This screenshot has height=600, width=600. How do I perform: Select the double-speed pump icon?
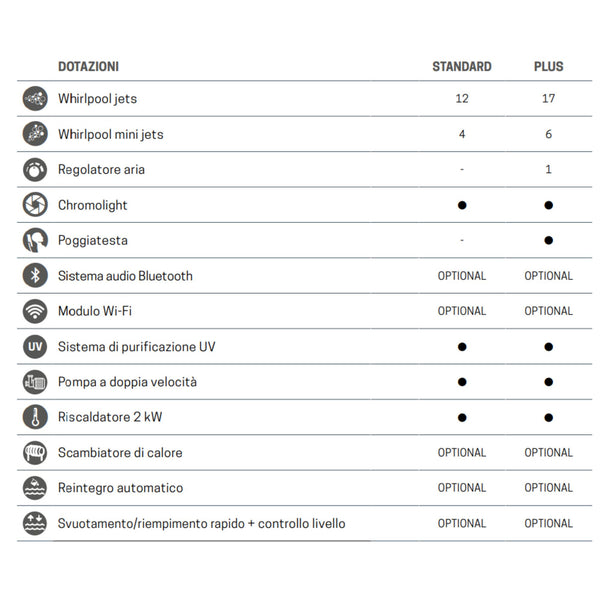35,382
